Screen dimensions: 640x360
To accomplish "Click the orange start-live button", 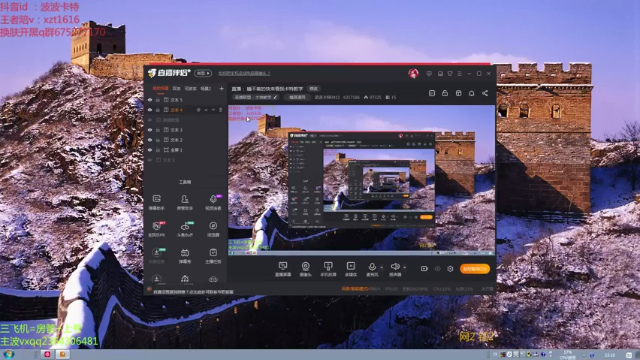I will [475, 269].
